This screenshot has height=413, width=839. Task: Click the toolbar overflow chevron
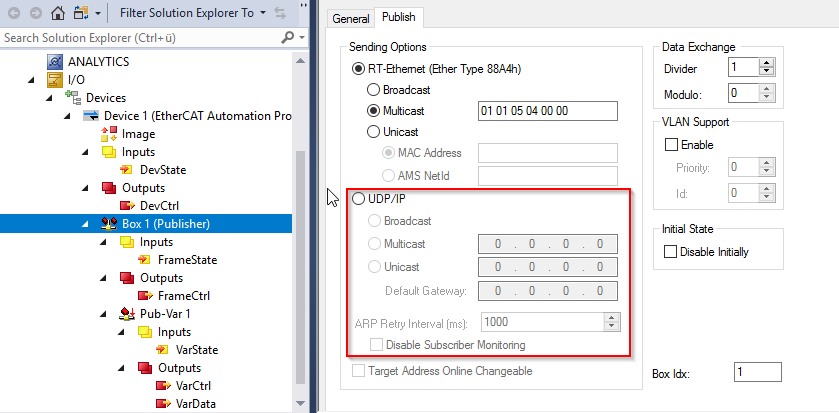(302, 5)
